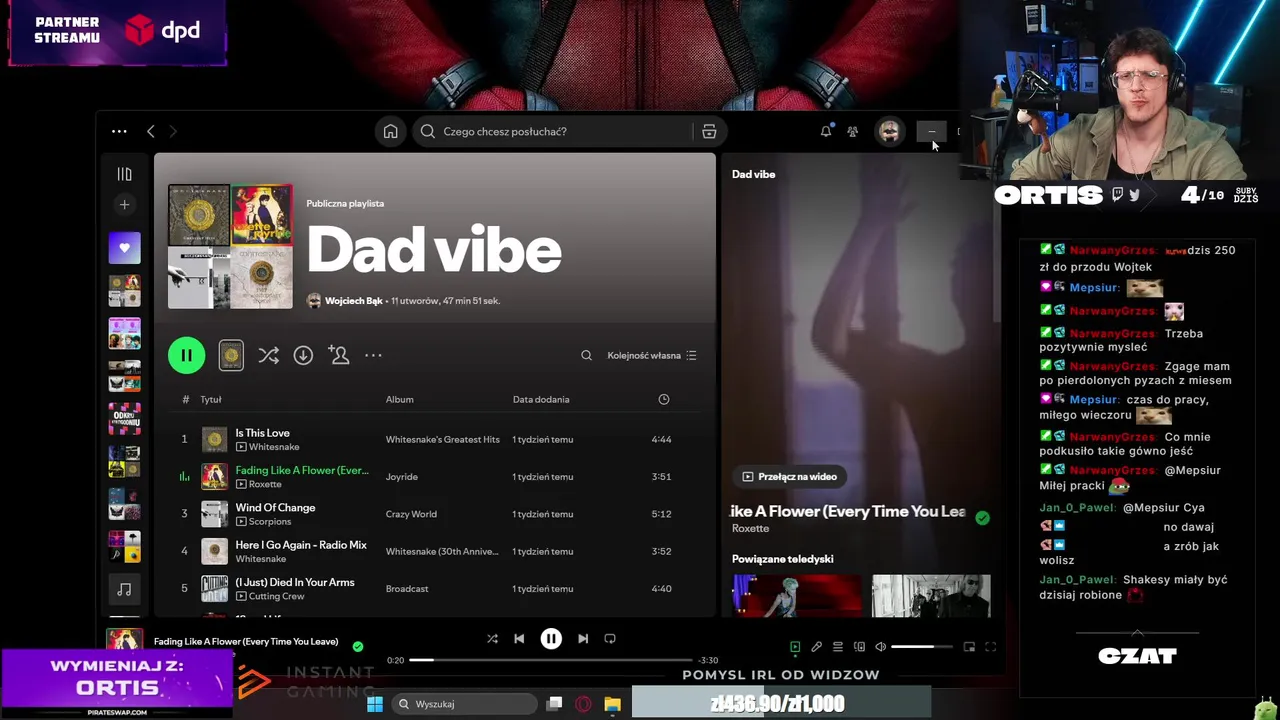Toggle shuffle for the Dad vibe playlist
Image resolution: width=1280 pixels, height=720 pixels.
point(268,355)
